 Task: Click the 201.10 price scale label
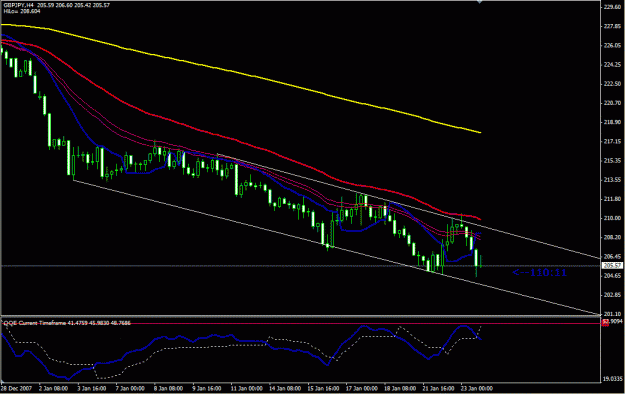tap(612, 314)
